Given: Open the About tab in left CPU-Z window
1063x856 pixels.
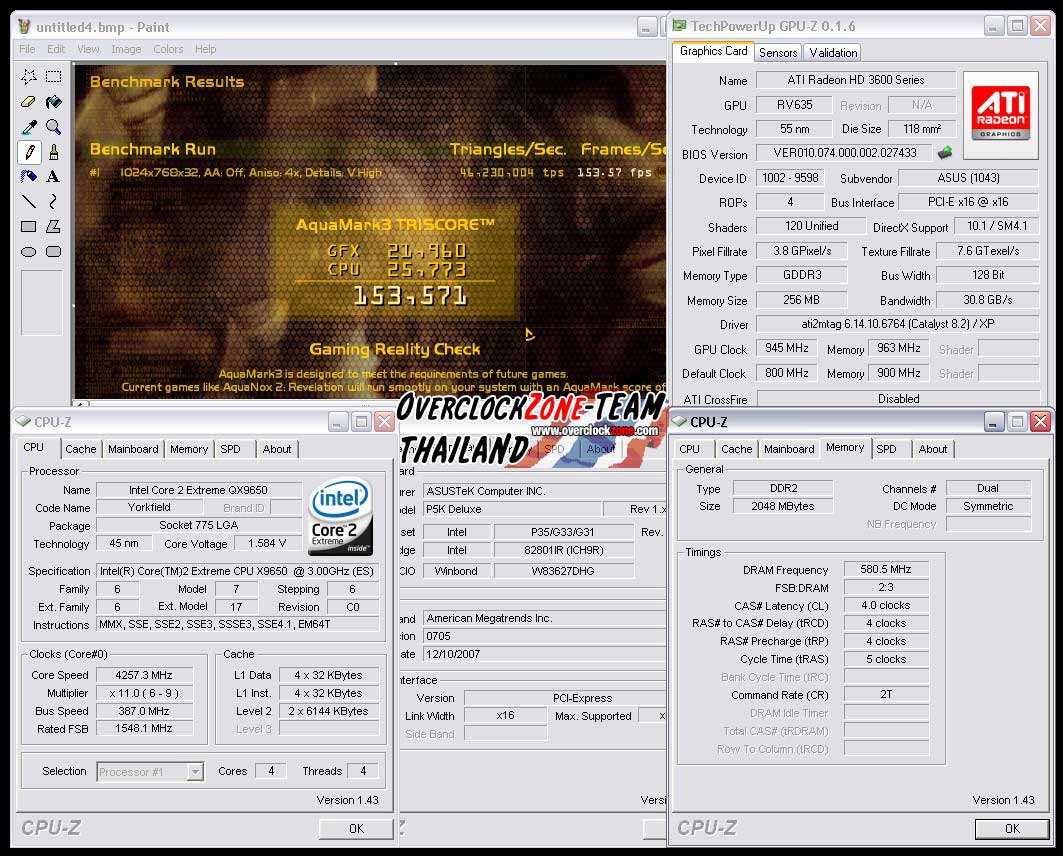Looking at the screenshot, I should point(277,449).
